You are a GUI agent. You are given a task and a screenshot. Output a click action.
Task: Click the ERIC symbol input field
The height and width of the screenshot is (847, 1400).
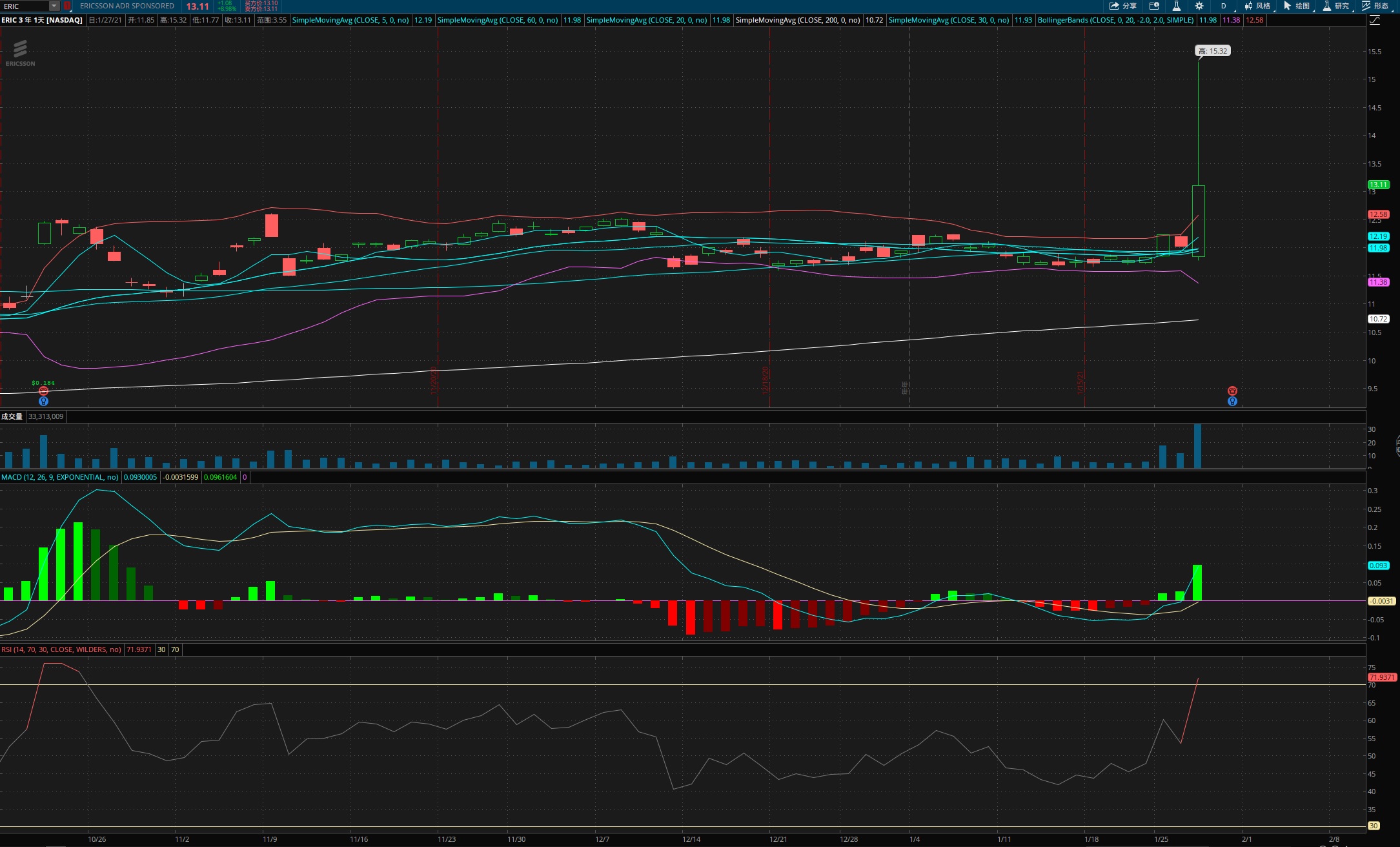pyautogui.click(x=25, y=6)
